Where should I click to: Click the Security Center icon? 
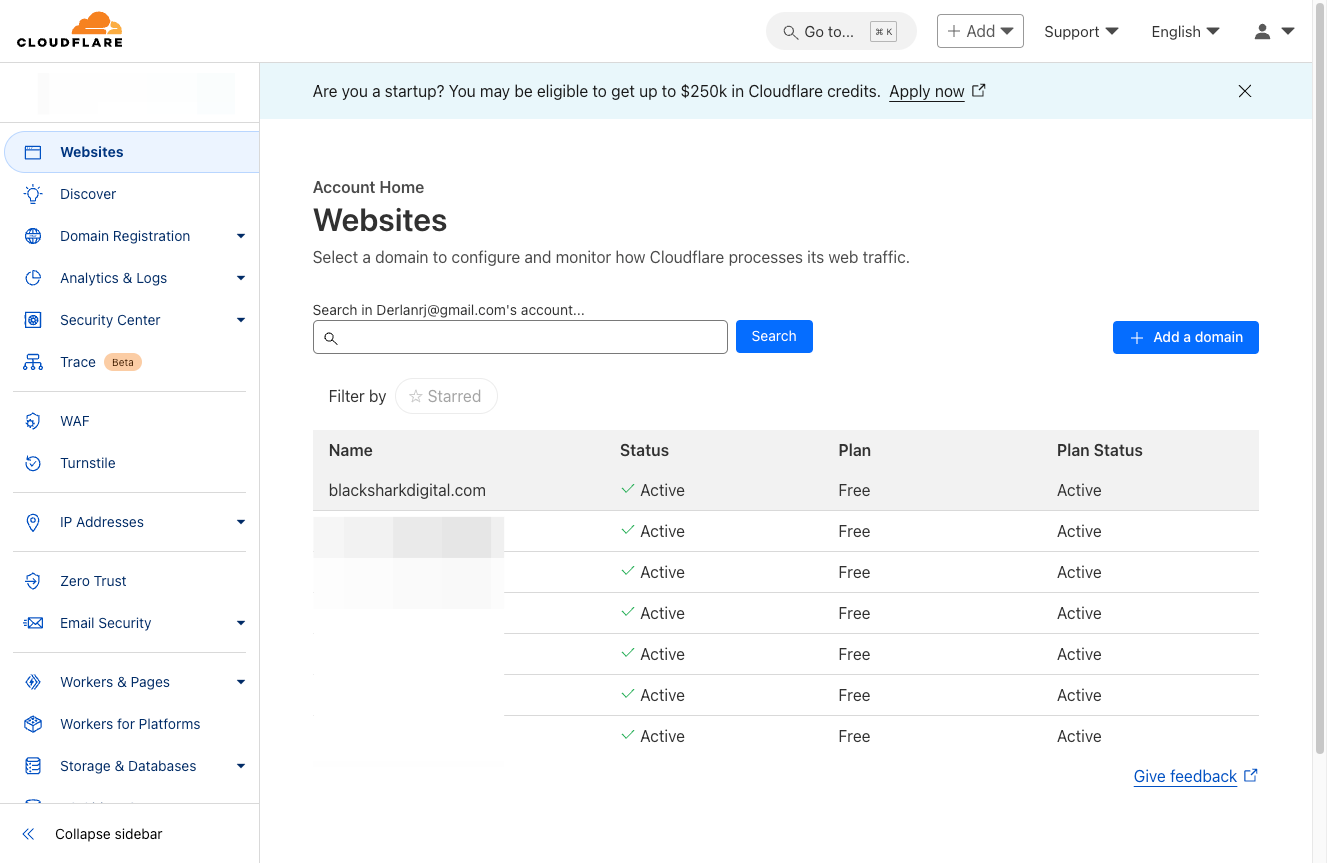[33, 320]
